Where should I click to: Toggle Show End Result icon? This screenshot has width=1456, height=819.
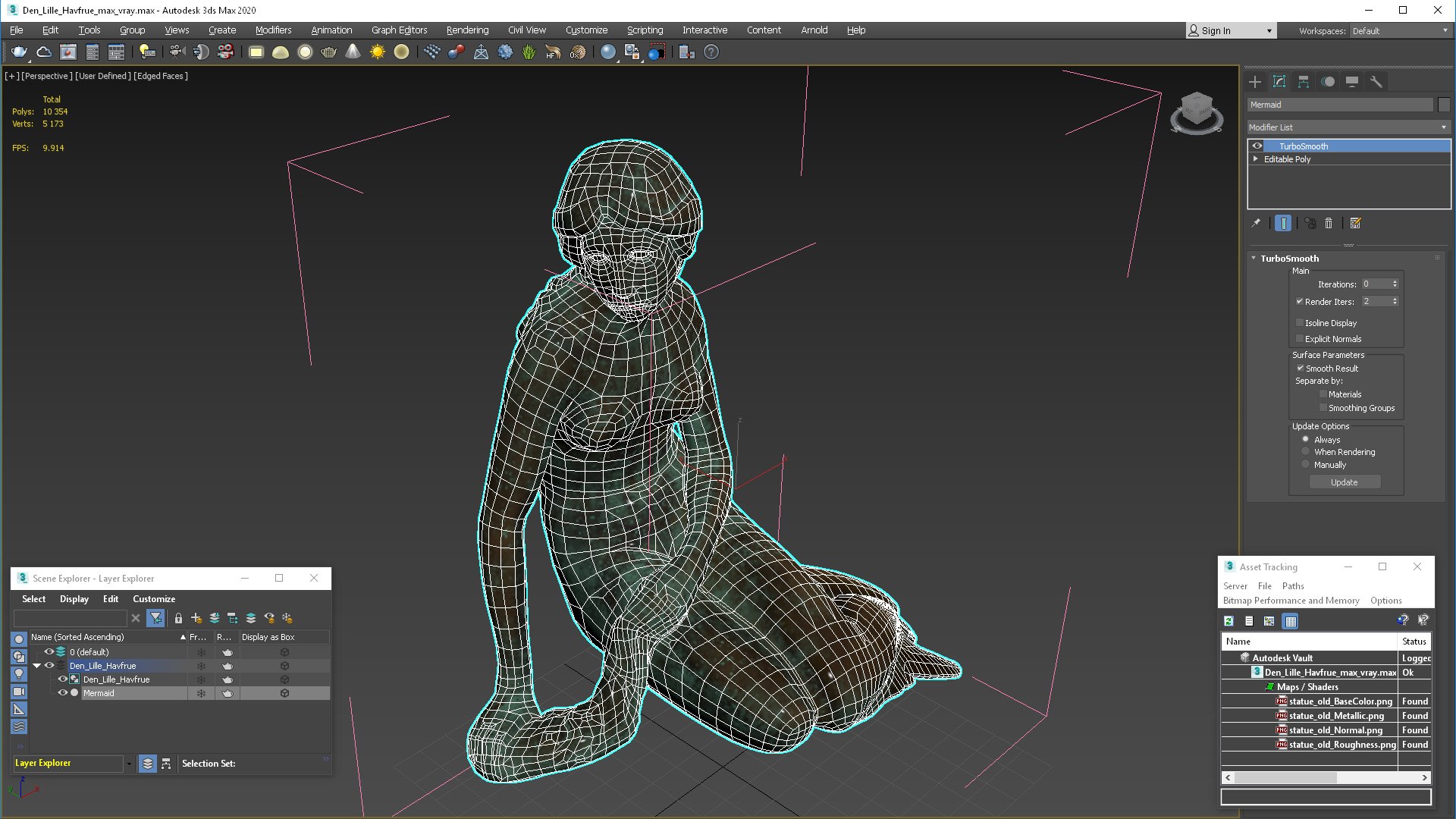[1283, 223]
